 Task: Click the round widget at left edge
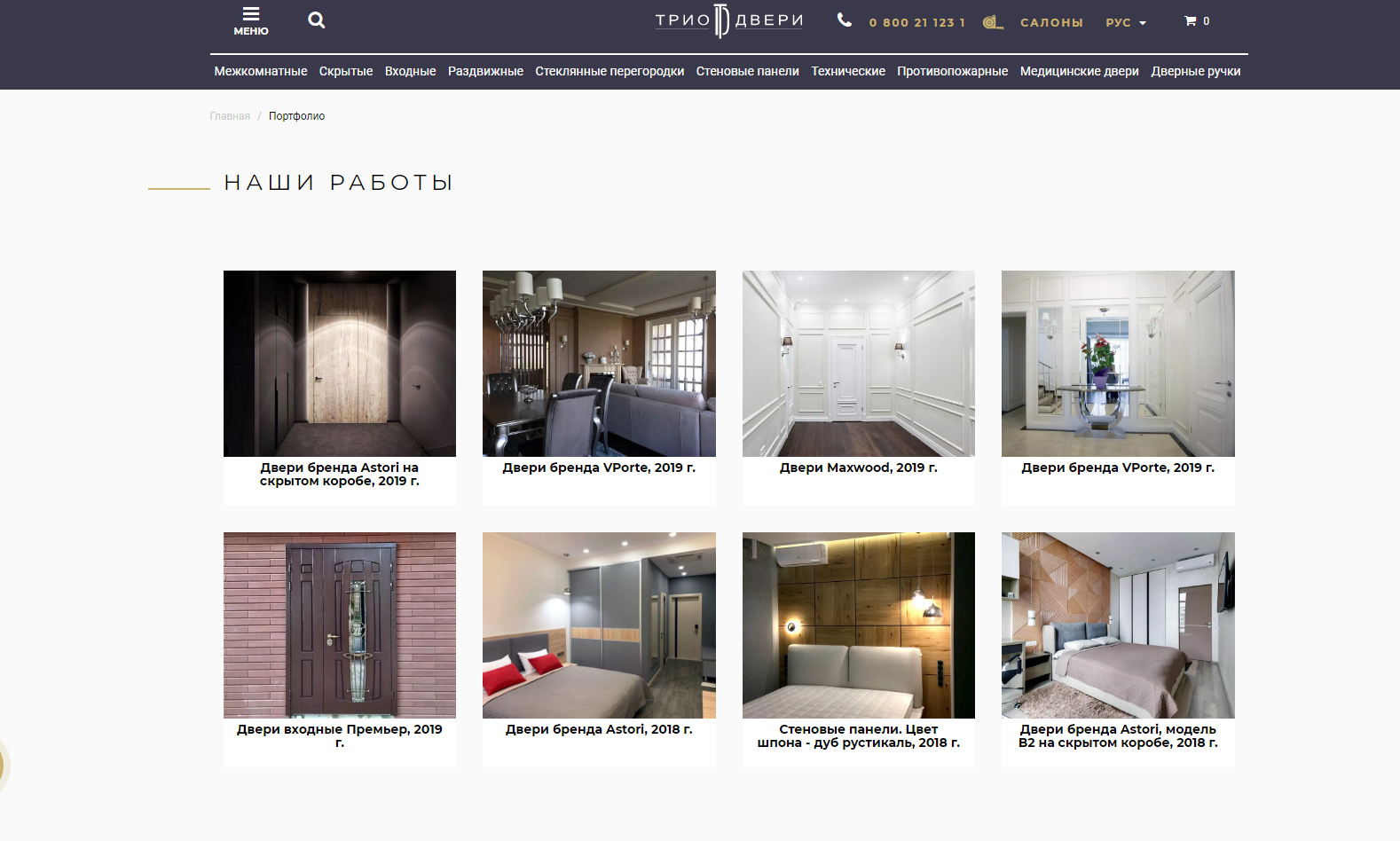(x=3, y=765)
